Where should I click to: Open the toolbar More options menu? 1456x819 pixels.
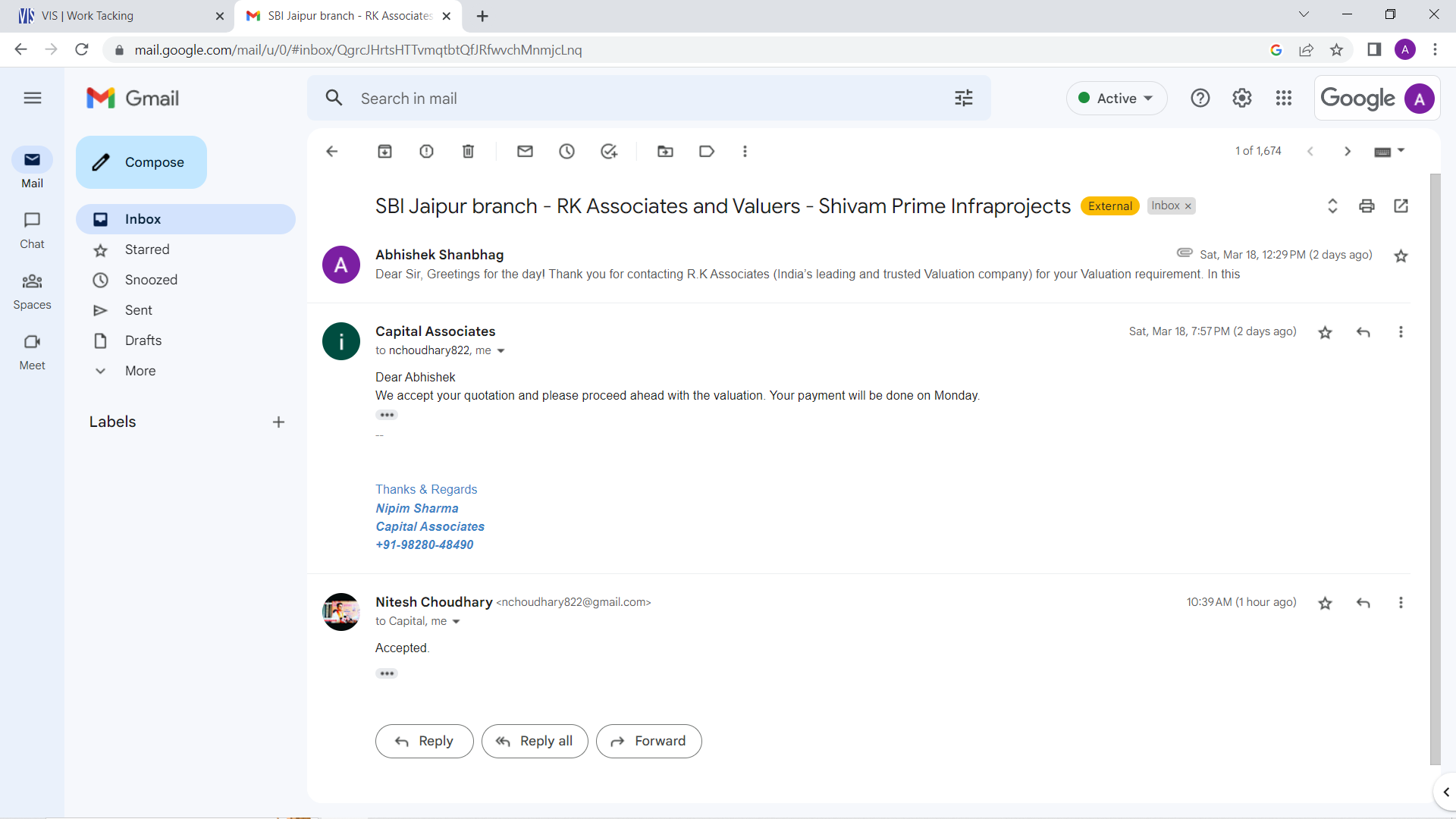[x=745, y=151]
